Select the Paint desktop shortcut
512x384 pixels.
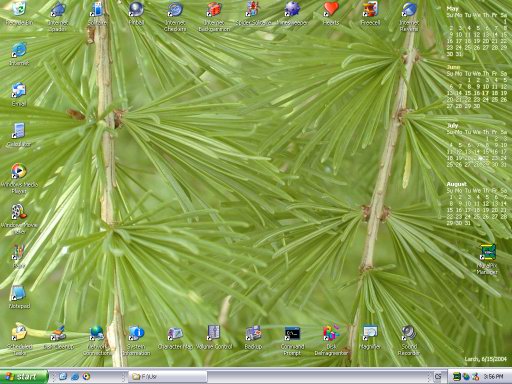pos(19,257)
